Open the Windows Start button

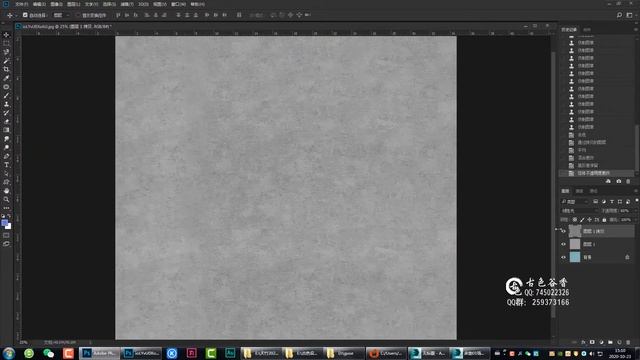[x=9, y=353]
